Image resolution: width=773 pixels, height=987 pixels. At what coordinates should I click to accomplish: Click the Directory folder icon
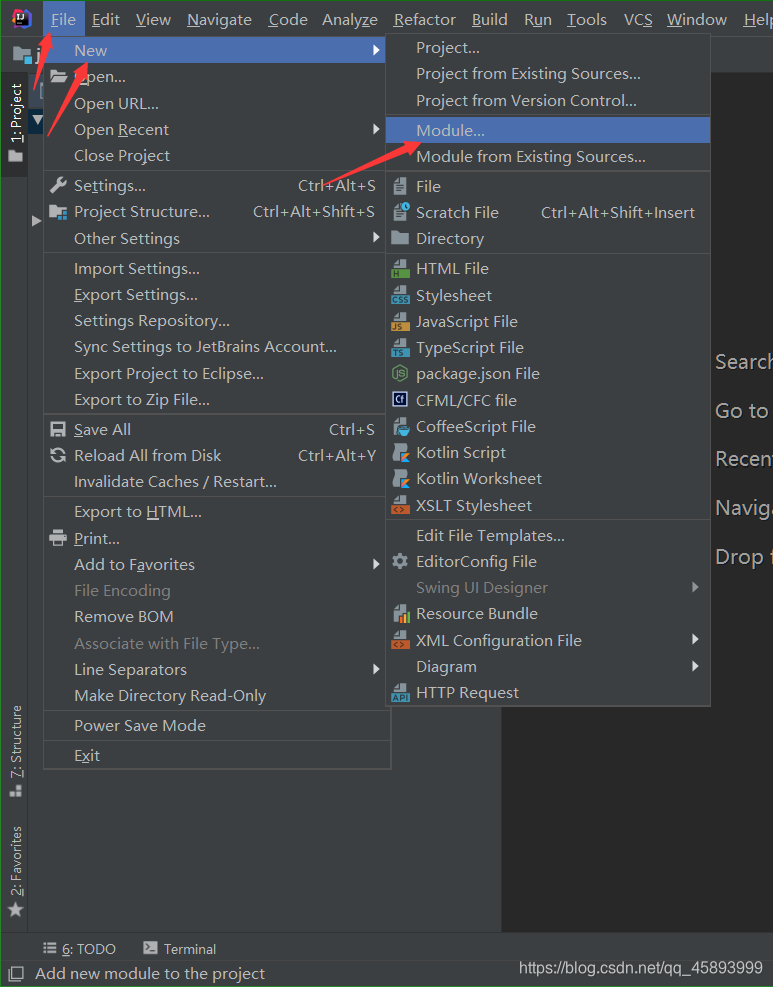400,238
